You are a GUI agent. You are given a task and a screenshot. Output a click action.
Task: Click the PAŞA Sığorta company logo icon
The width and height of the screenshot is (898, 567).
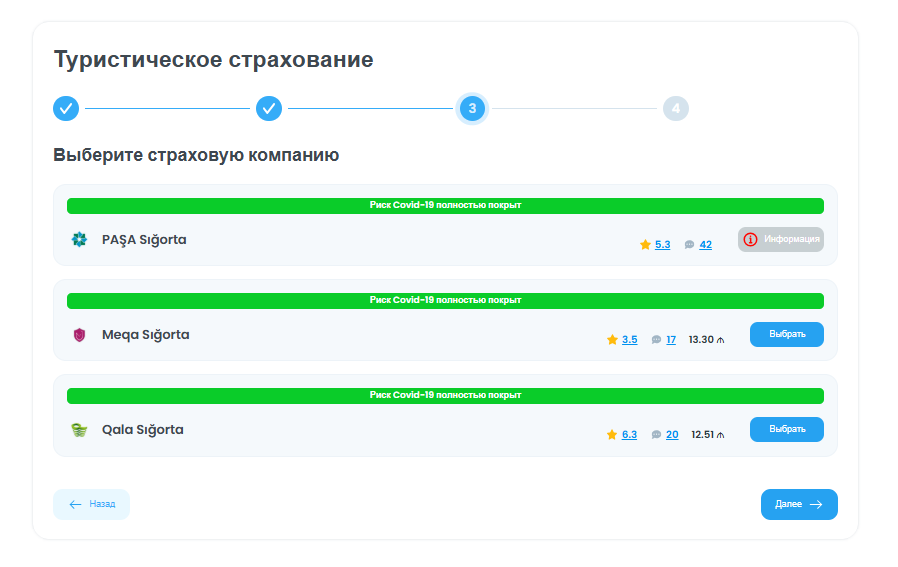pos(79,240)
